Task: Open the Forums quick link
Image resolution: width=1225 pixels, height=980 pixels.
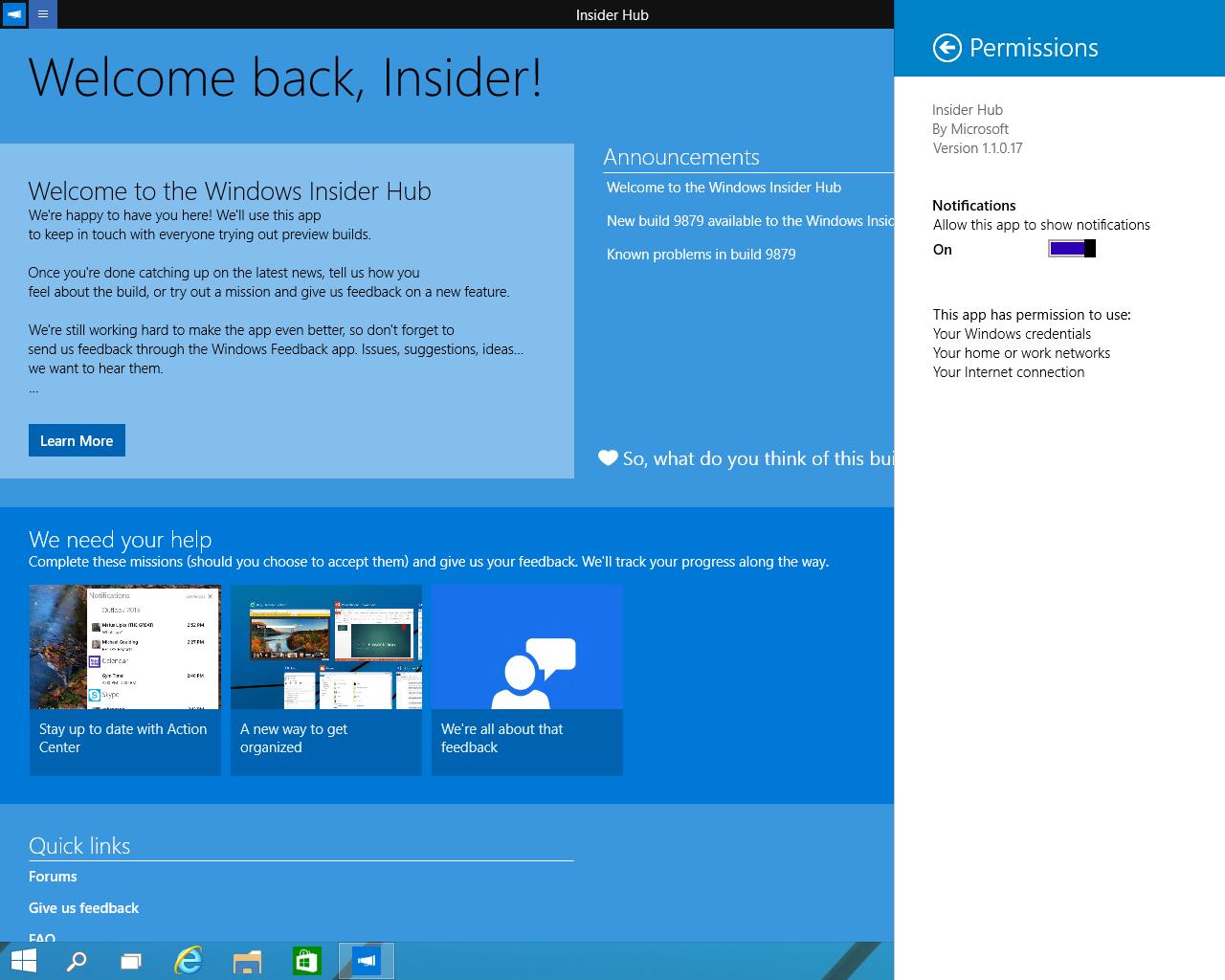Action: [53, 877]
